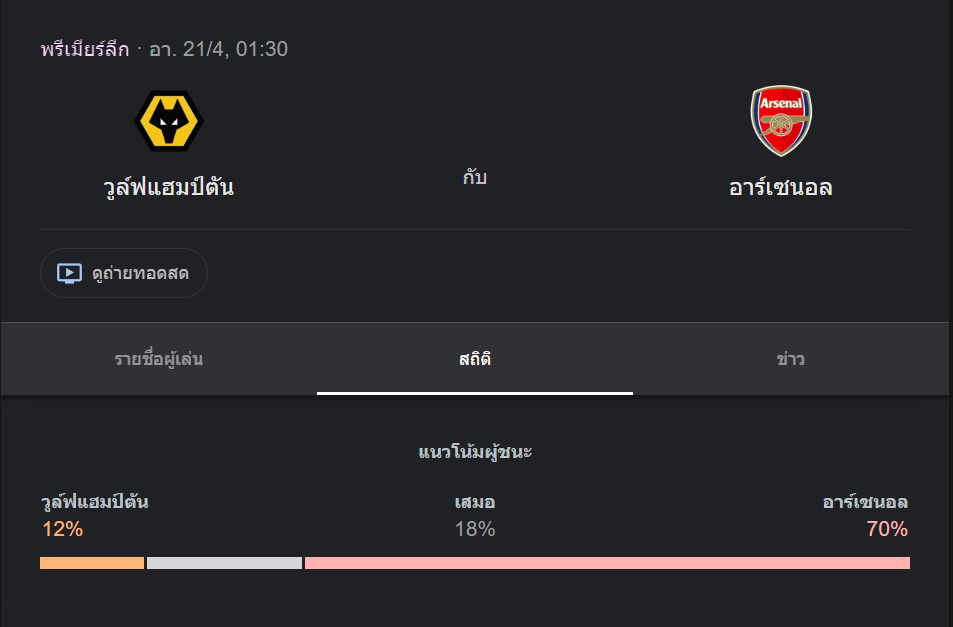Select the สถิติ statistics tab
Screen dimensions: 953x627
point(475,359)
